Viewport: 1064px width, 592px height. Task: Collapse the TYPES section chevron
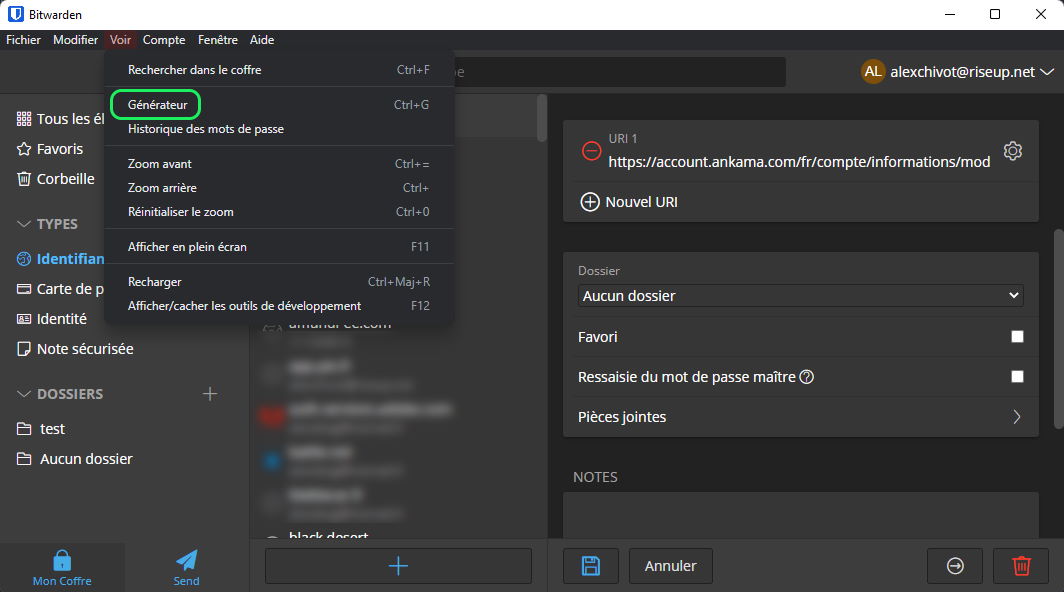pos(24,224)
